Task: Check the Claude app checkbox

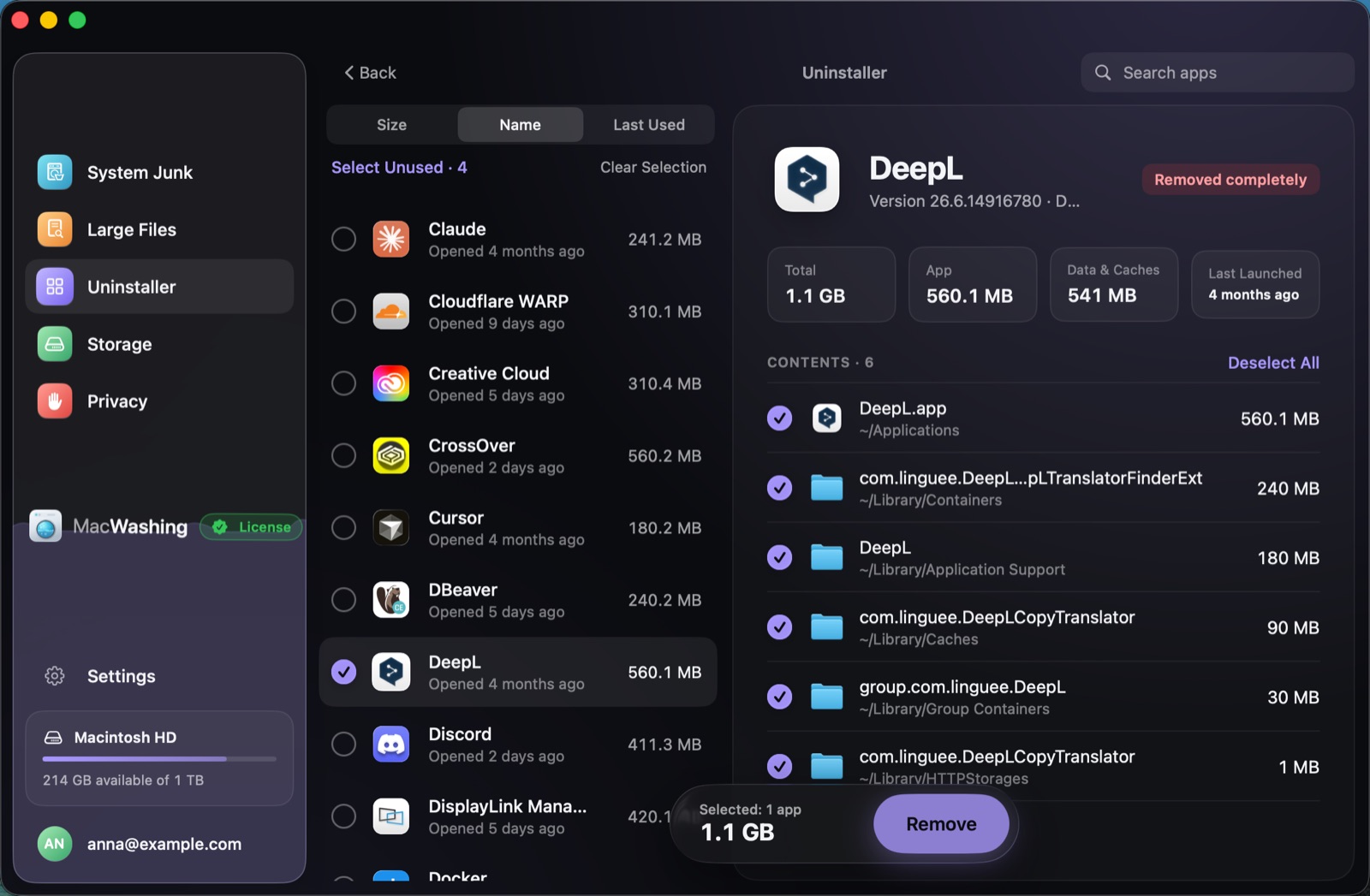Action: [x=343, y=240]
